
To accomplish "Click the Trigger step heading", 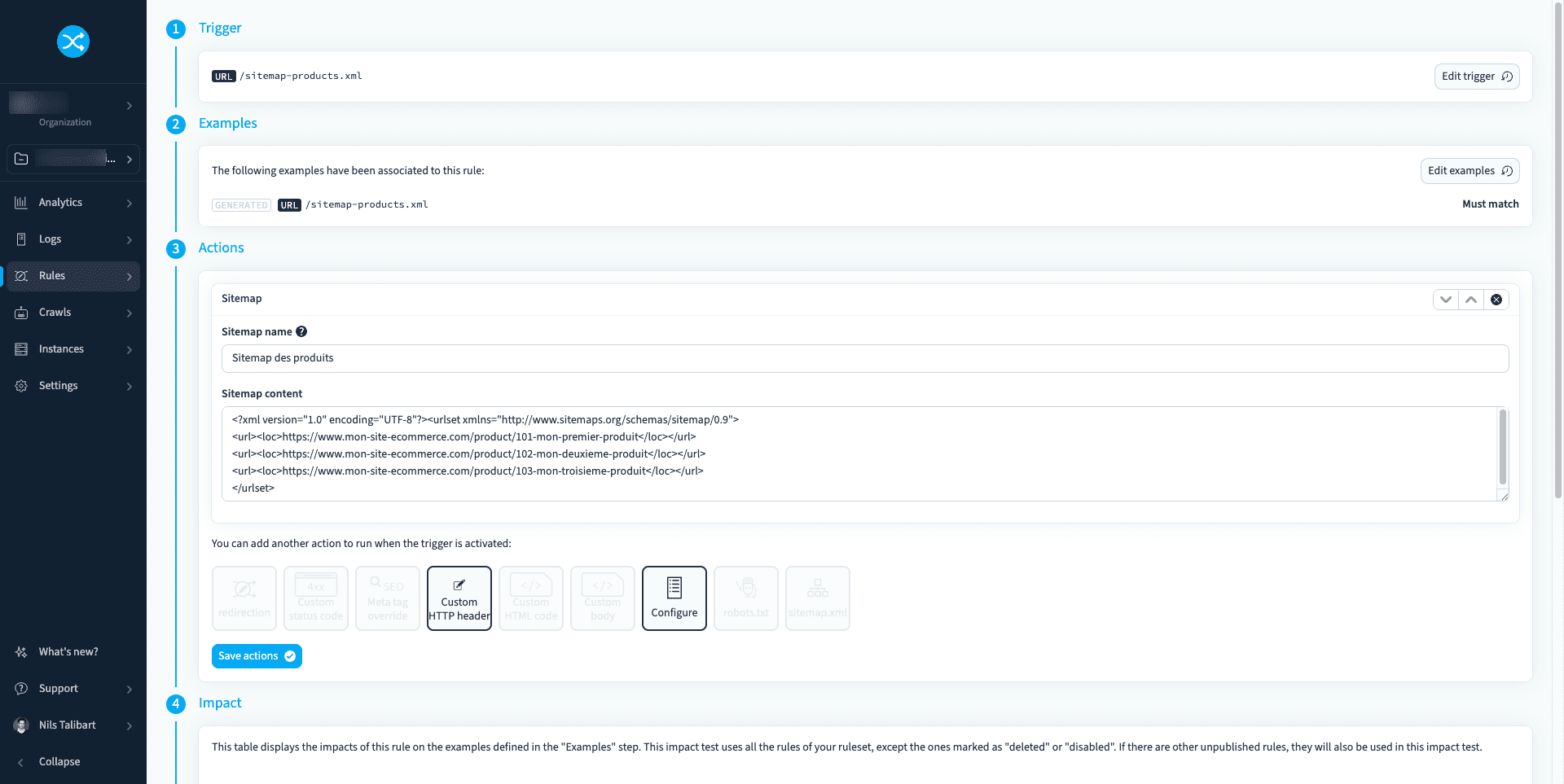I will pos(220,28).
